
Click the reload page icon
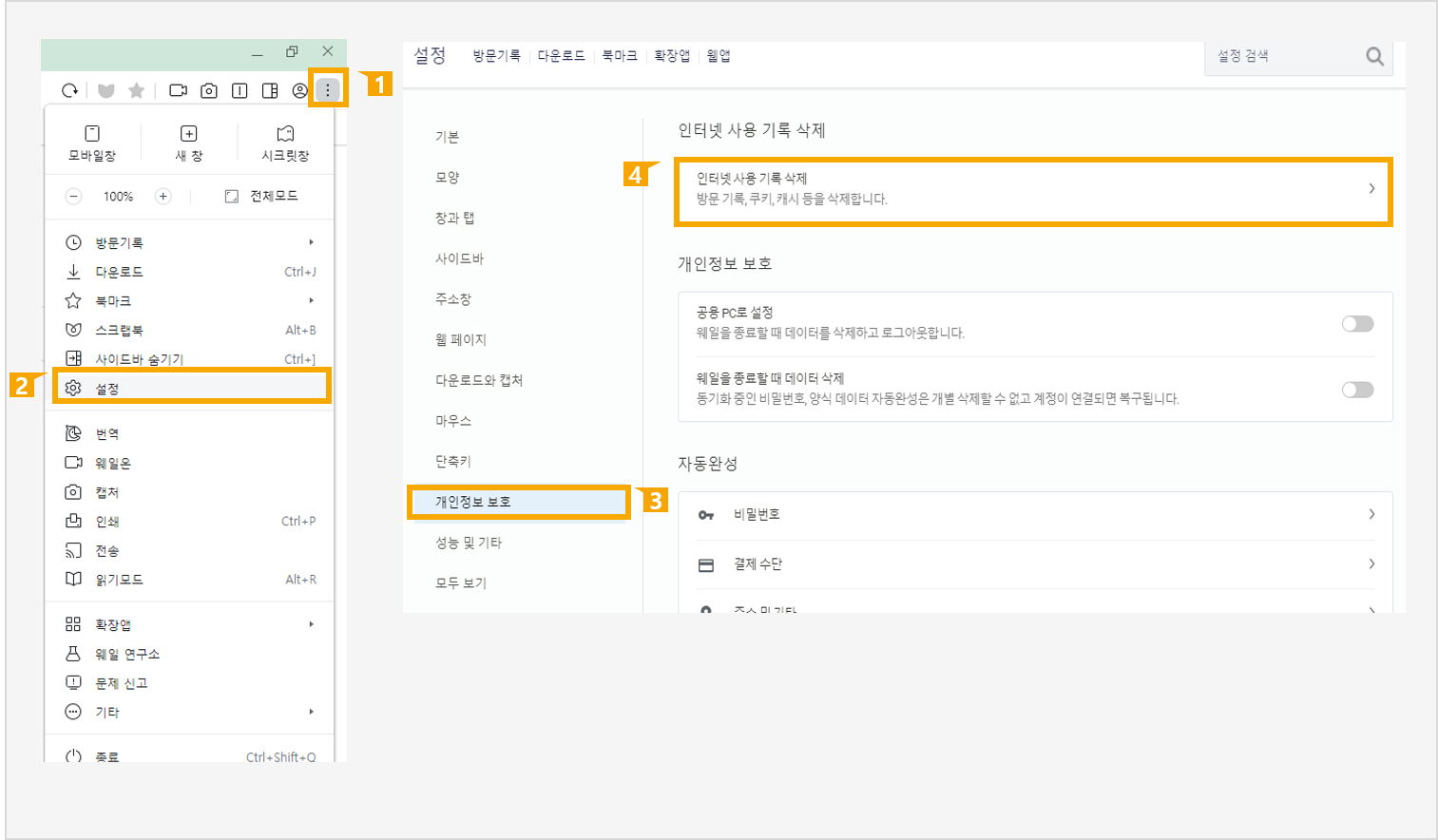pyautogui.click(x=69, y=90)
